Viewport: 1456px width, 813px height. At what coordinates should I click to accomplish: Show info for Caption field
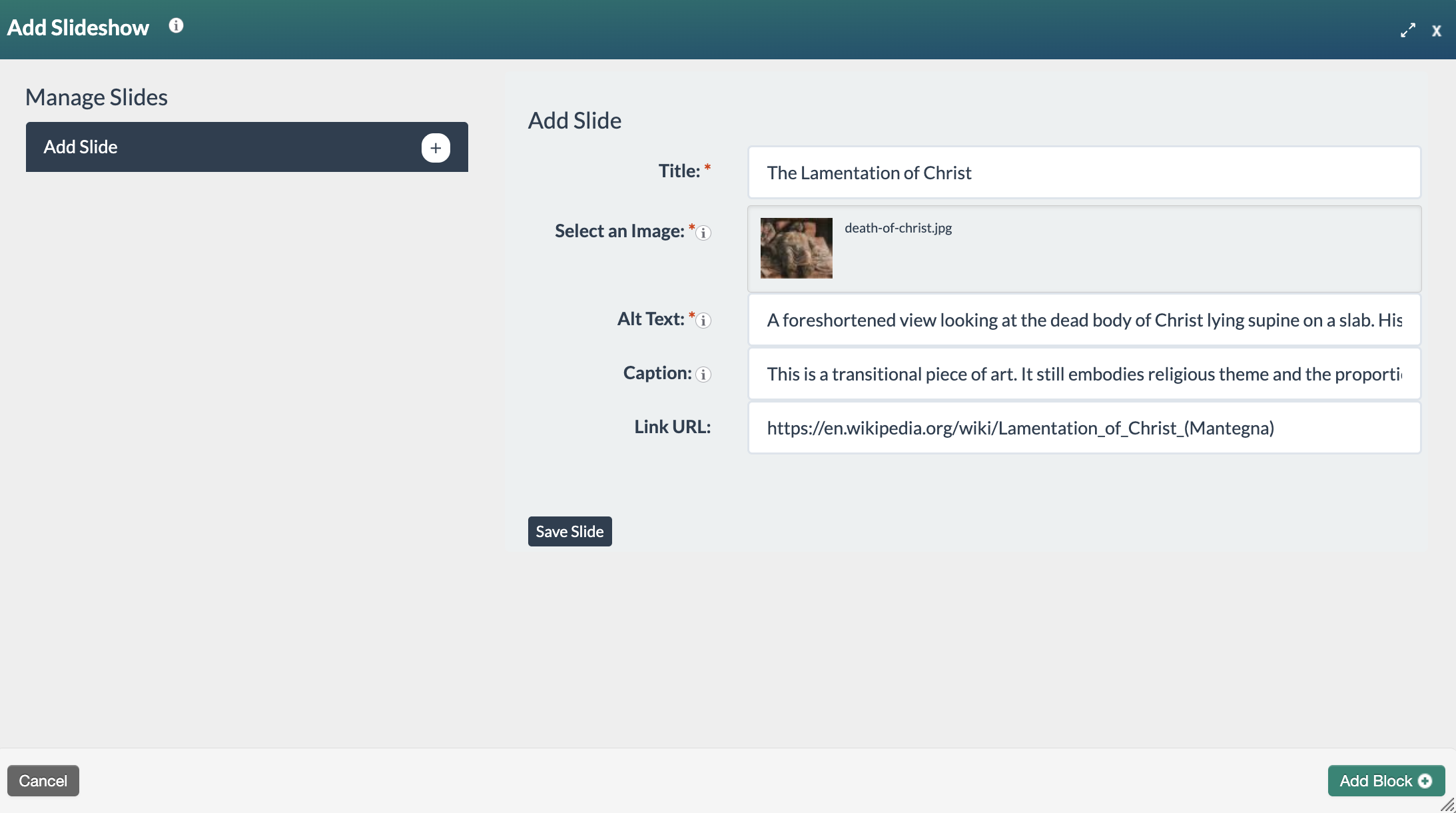click(703, 375)
